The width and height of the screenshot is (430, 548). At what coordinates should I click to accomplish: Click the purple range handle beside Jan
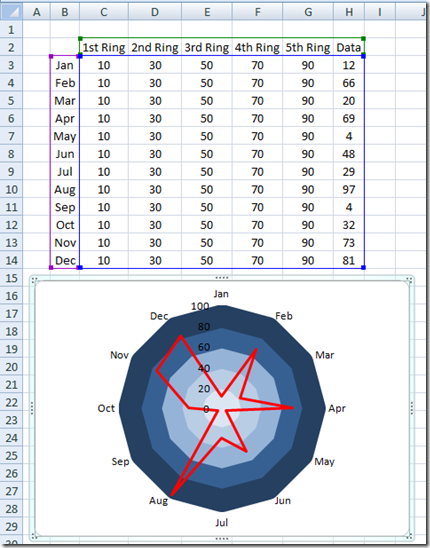51,56
